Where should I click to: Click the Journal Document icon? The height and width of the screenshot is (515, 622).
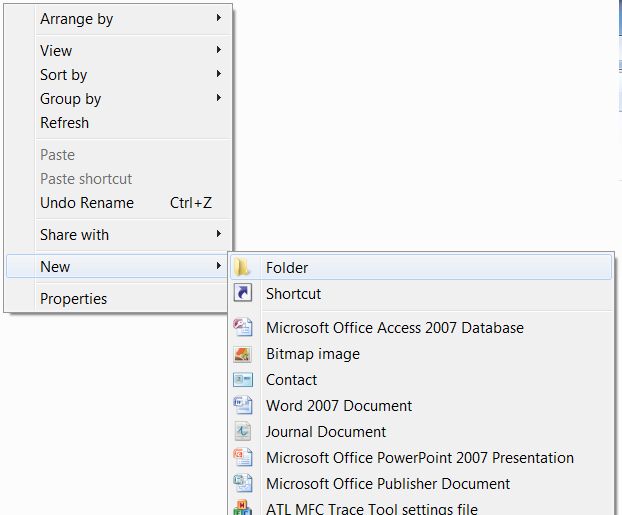click(243, 431)
